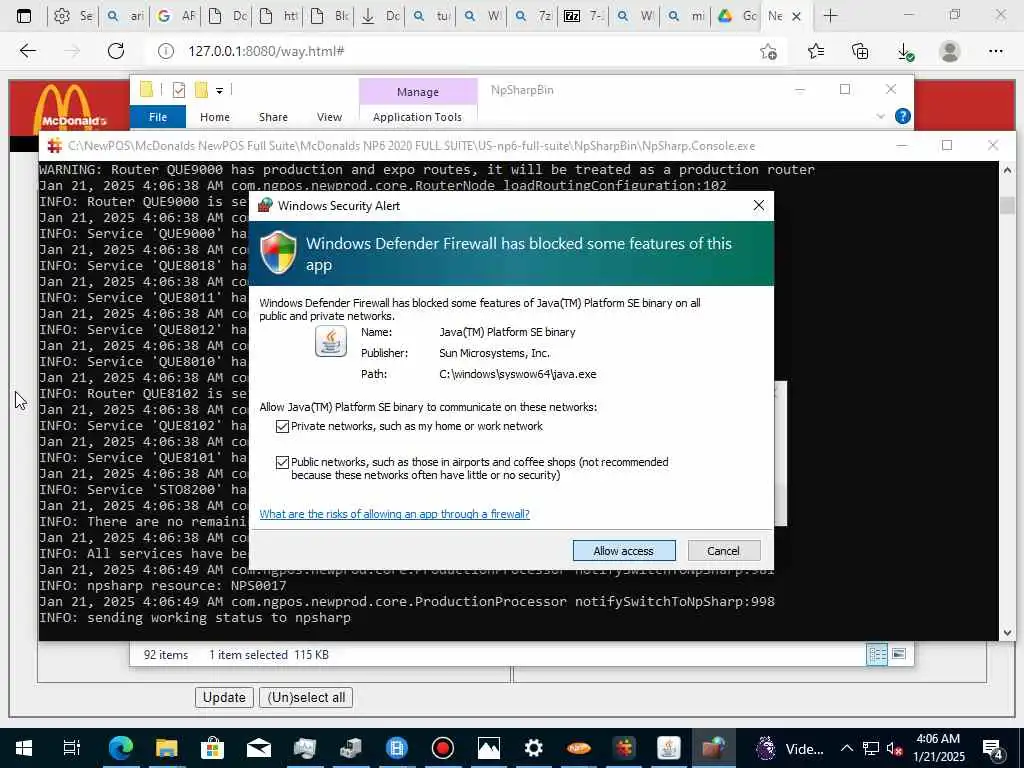Open the Java coffee cup taskbar icon
This screenshot has height=768, width=1024.
pyautogui.click(x=669, y=748)
